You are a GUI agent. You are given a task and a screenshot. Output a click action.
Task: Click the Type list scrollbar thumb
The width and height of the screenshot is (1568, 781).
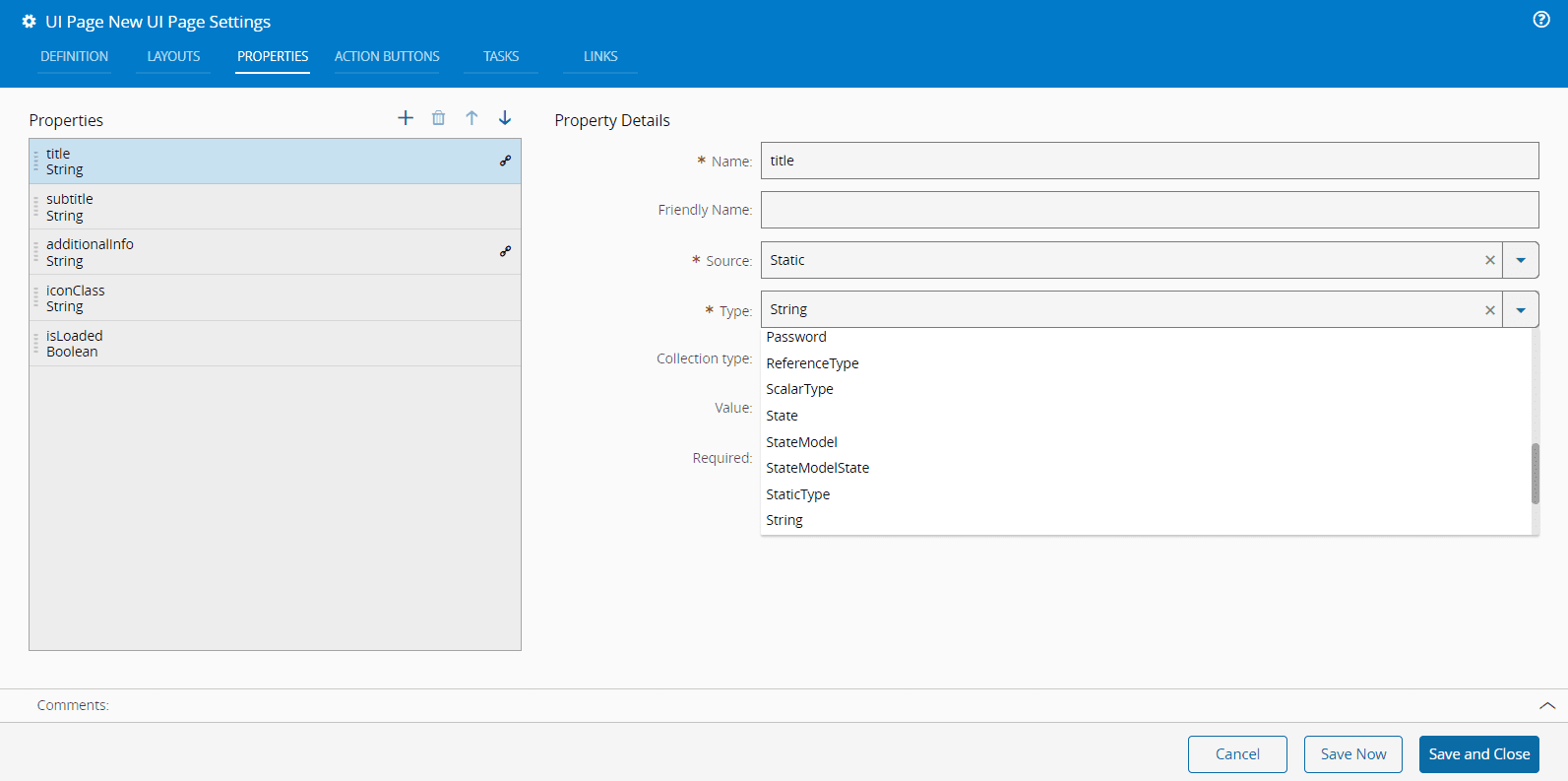(1535, 474)
